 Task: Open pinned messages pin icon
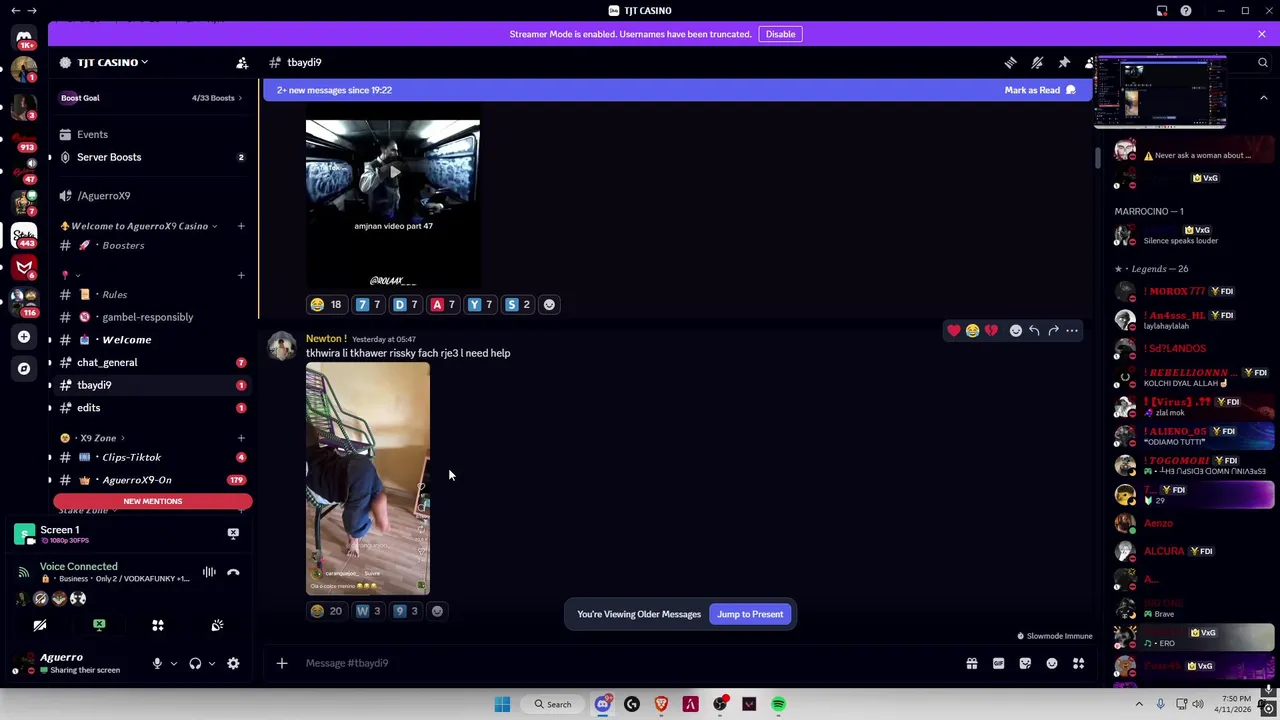pos(1064,62)
